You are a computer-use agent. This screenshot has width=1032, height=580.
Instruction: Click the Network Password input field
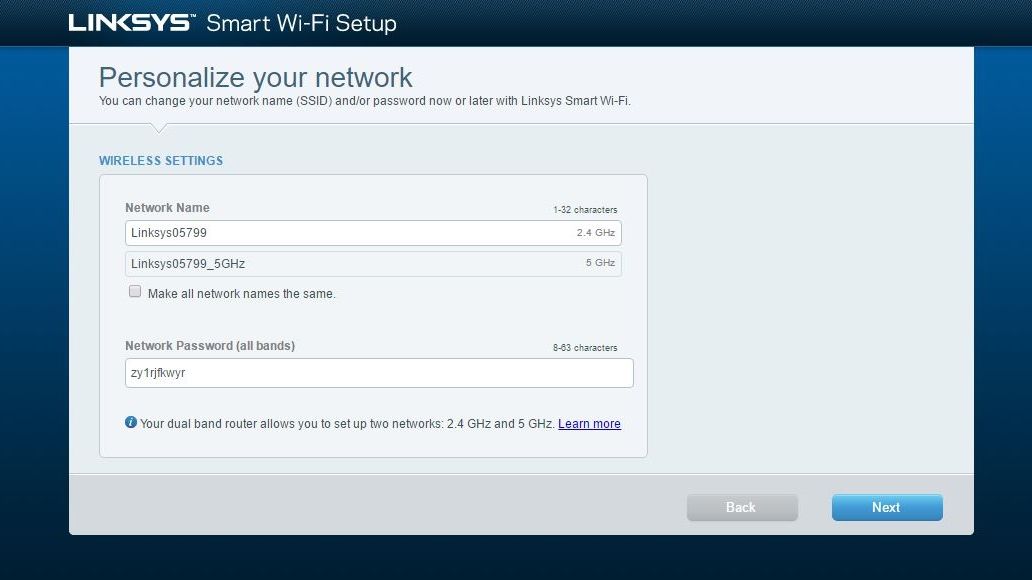378,373
